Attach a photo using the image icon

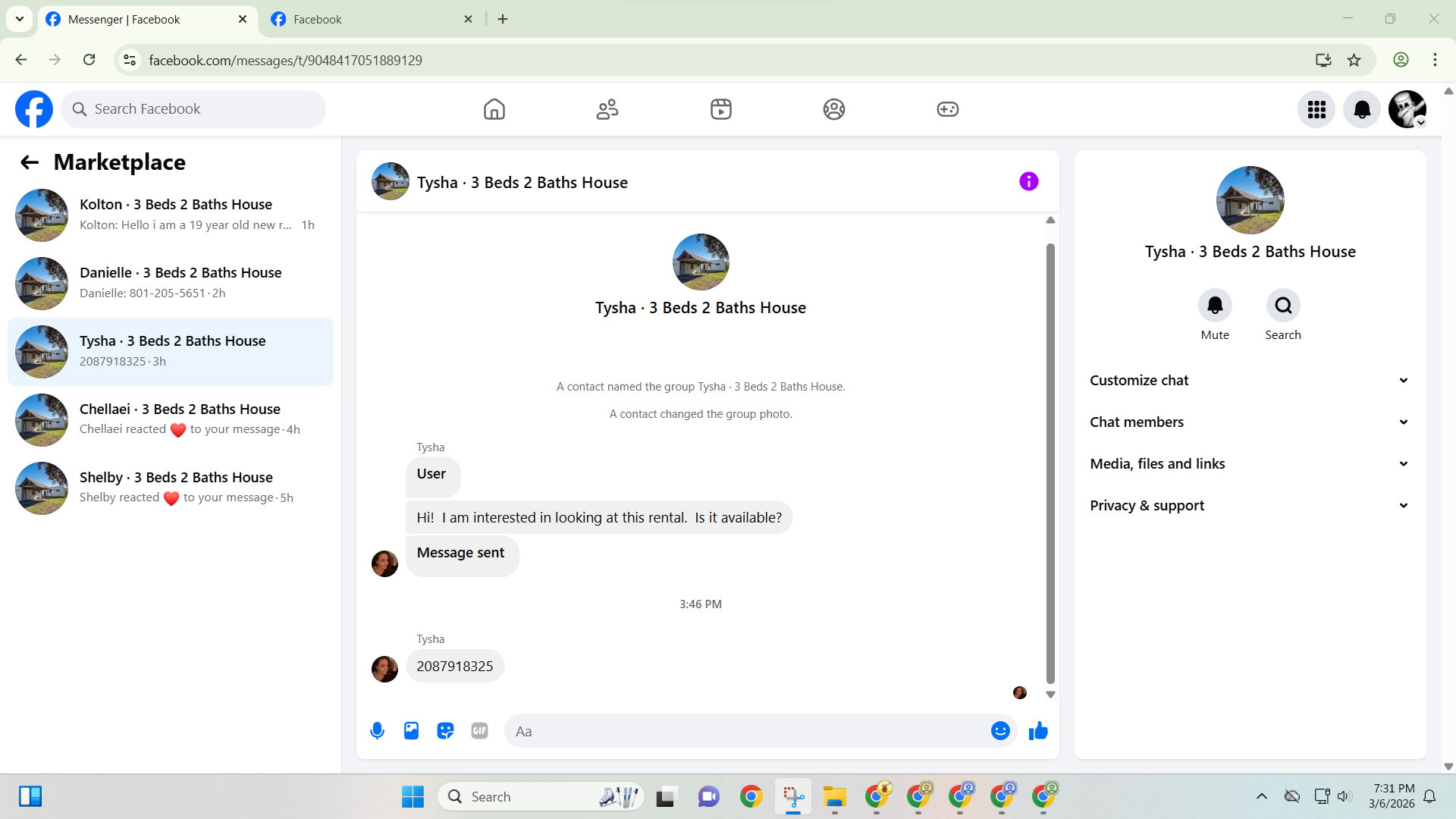click(411, 731)
